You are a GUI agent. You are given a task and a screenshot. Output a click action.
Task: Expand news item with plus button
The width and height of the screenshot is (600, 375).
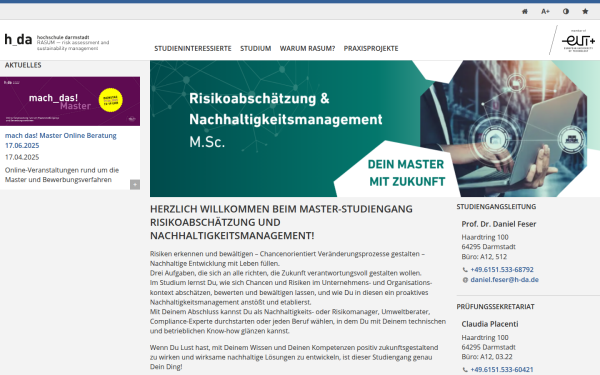135,185
